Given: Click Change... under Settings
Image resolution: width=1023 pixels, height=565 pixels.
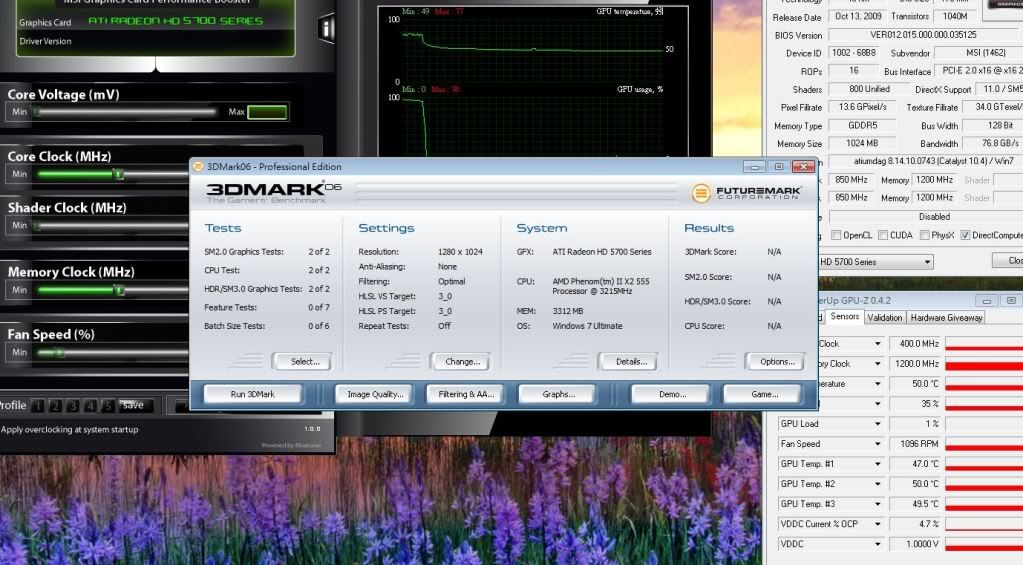Looking at the screenshot, I should click(x=463, y=361).
